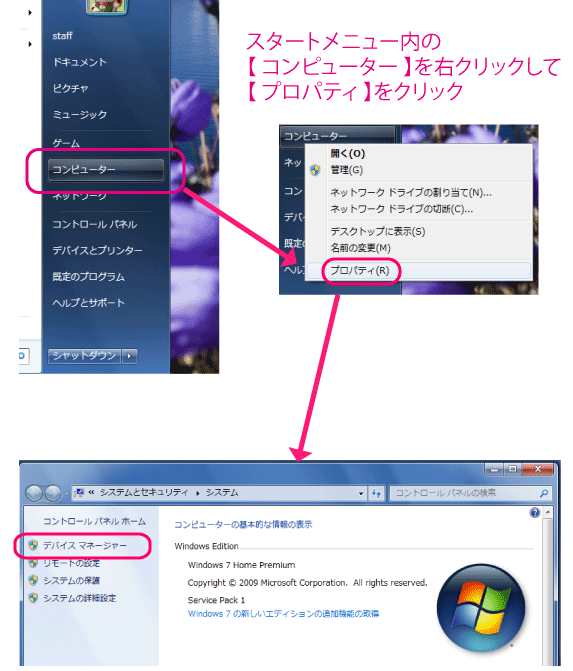This screenshot has height=671, width=573.
Task: Click scrollbar up arrow in System window
Action: (547, 512)
